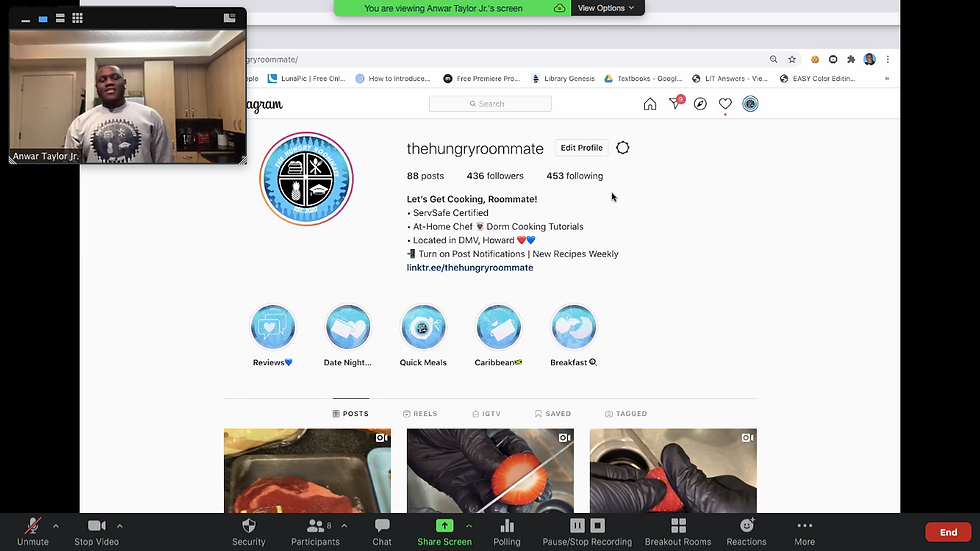Viewport: 980px width, 551px height.
Task: Open Breakfast story highlight
Action: pos(573,335)
